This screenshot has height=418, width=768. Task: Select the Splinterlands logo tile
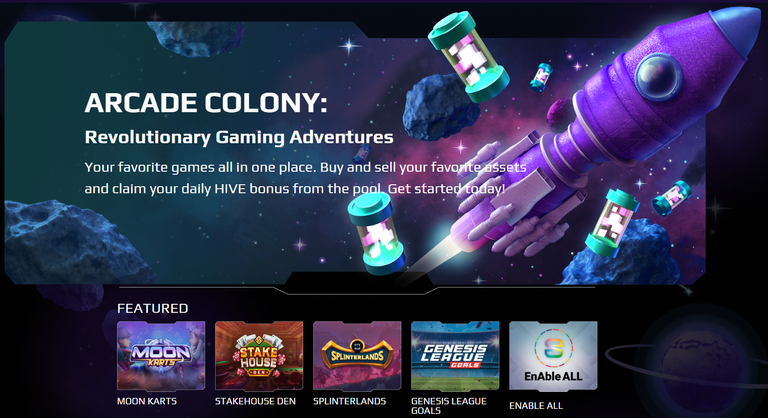click(357, 356)
